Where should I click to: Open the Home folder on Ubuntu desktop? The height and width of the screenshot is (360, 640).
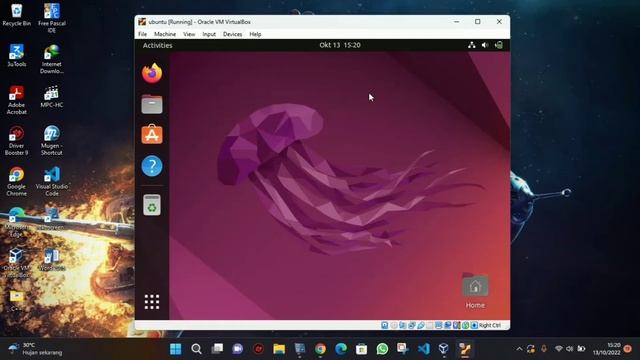pyautogui.click(x=475, y=290)
